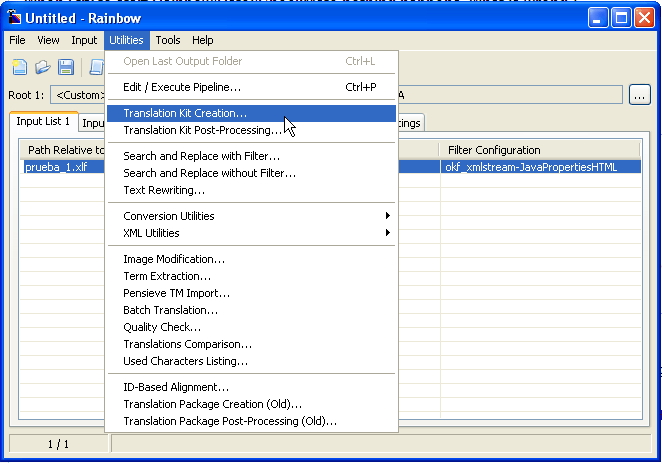Click the Rainbow app icon in title bar
Image resolution: width=662 pixels, height=463 pixels.
(x=15, y=17)
